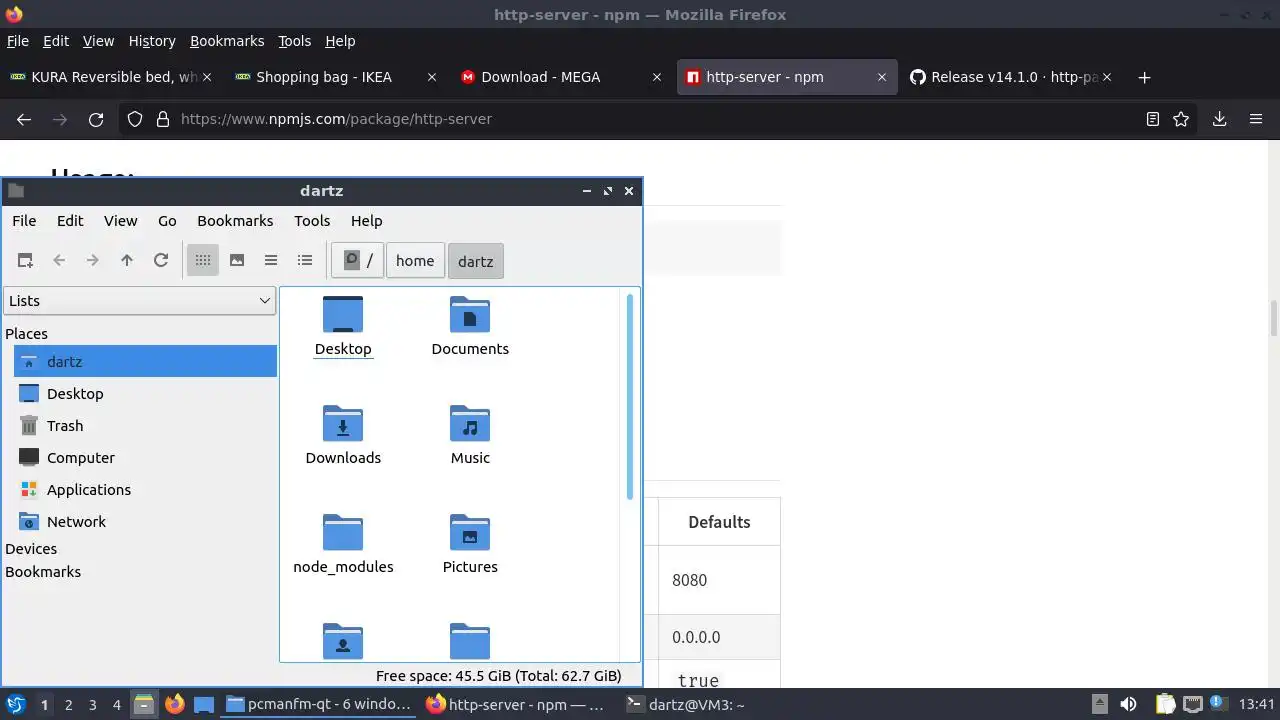
Task: Open file manager Go menu
Action: click(x=167, y=221)
